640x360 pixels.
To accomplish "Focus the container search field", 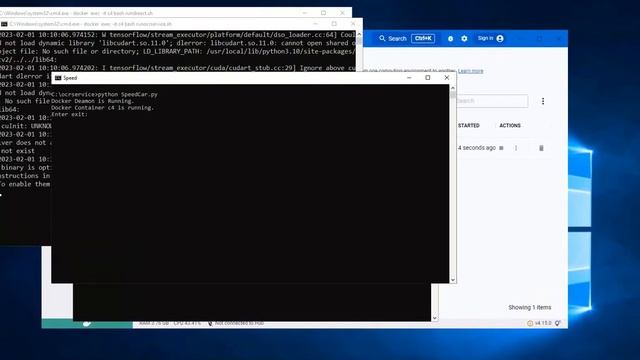I will (x=491, y=101).
